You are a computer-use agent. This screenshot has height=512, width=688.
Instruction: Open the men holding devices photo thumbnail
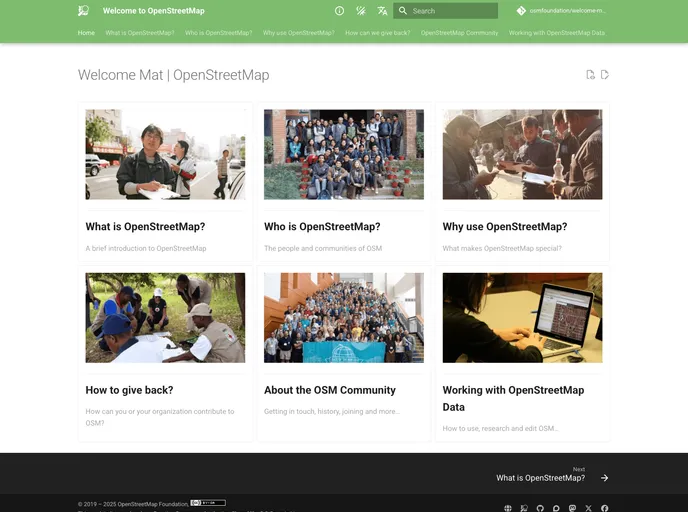pos(522,154)
